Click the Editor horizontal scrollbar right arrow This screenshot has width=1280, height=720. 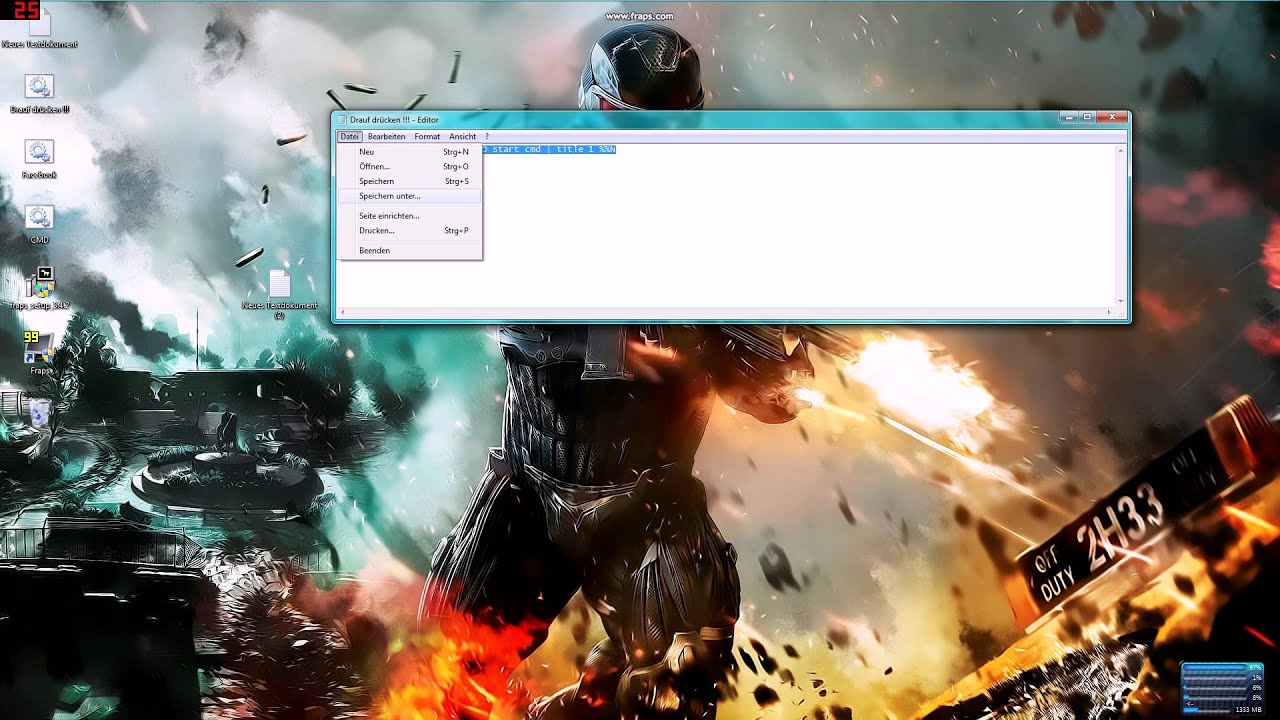1111,312
